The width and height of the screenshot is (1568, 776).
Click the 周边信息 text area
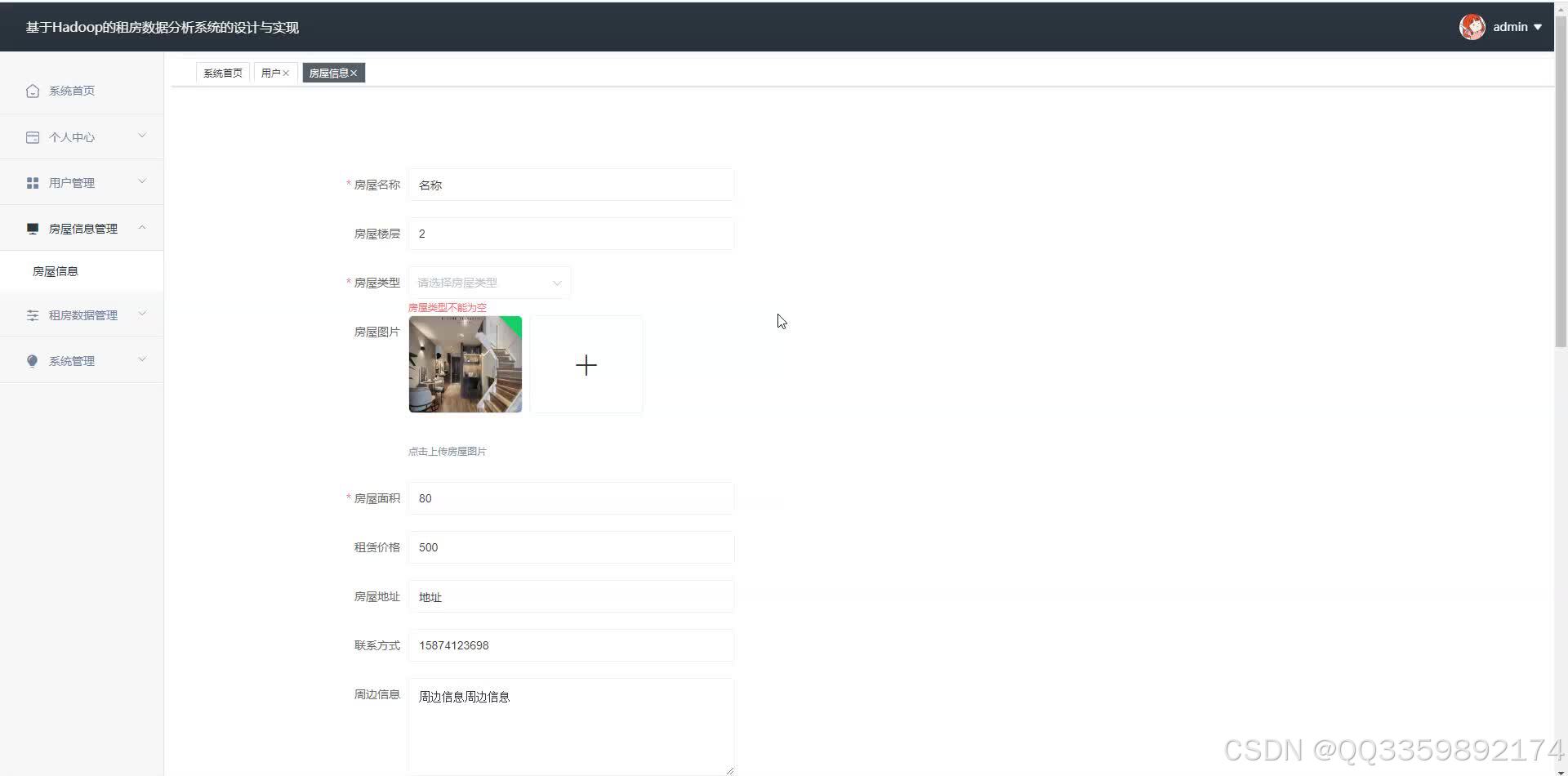571,726
